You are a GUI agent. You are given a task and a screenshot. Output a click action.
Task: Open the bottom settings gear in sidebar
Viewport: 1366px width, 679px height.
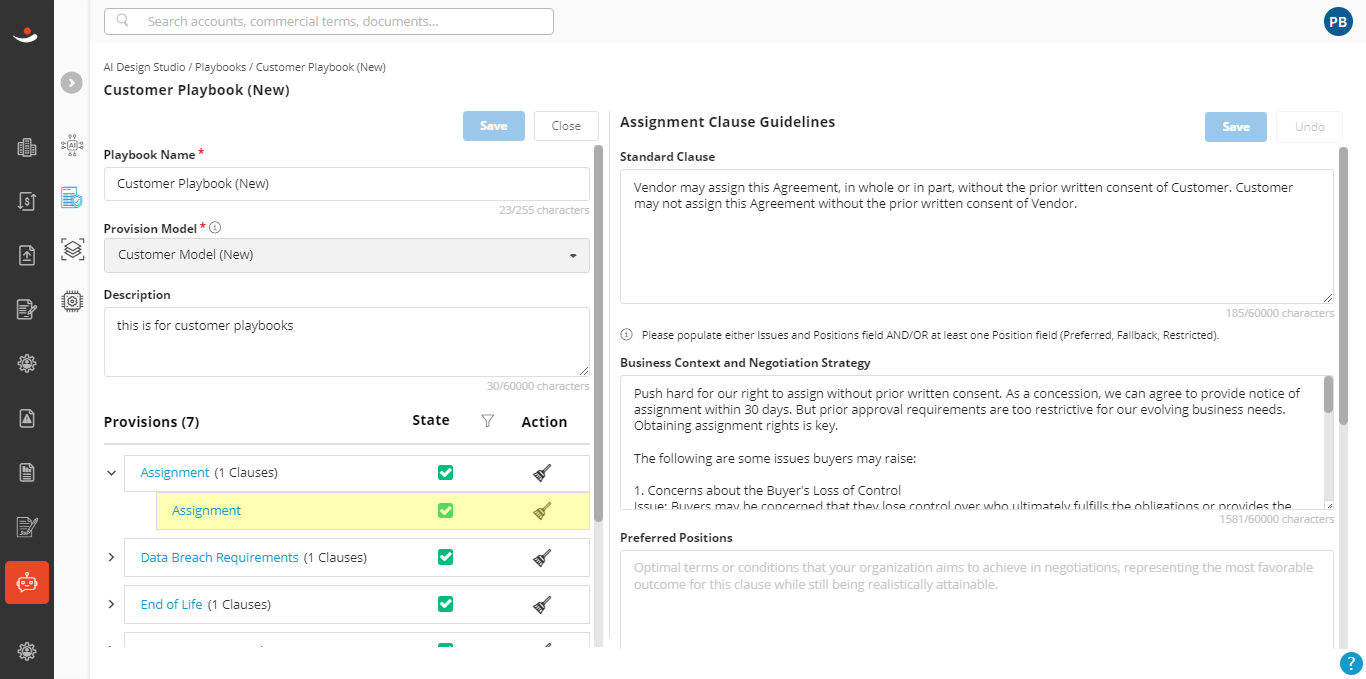[27, 651]
